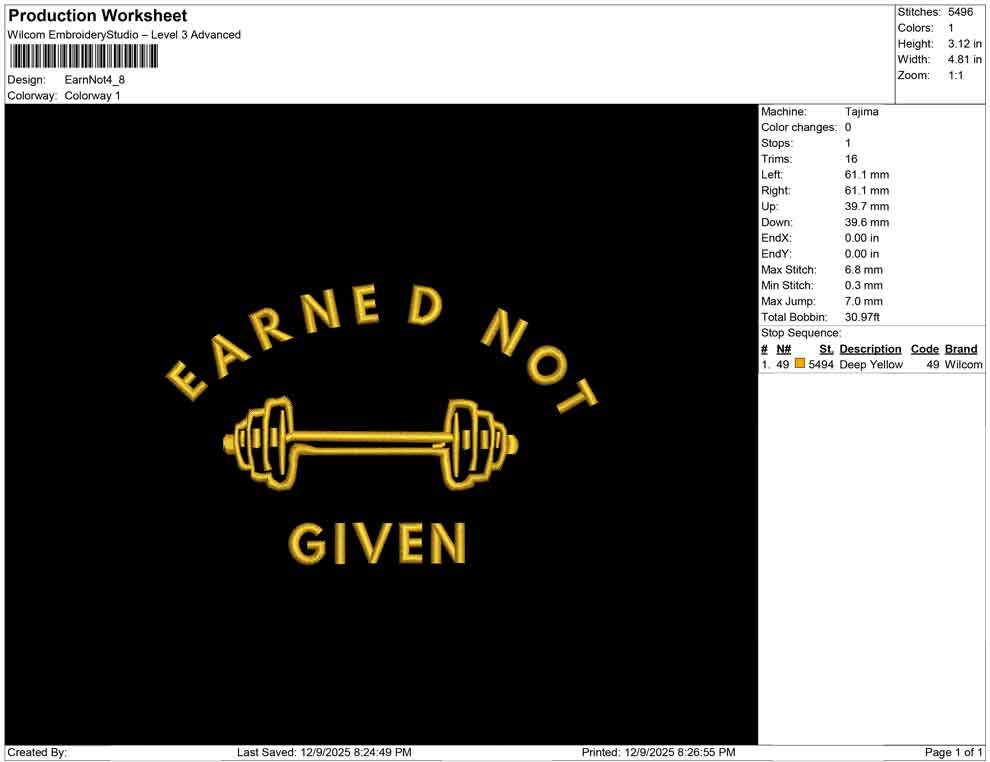Select the 'Colorway 1' label
Screen dimensions: 990x762
(x=94, y=96)
